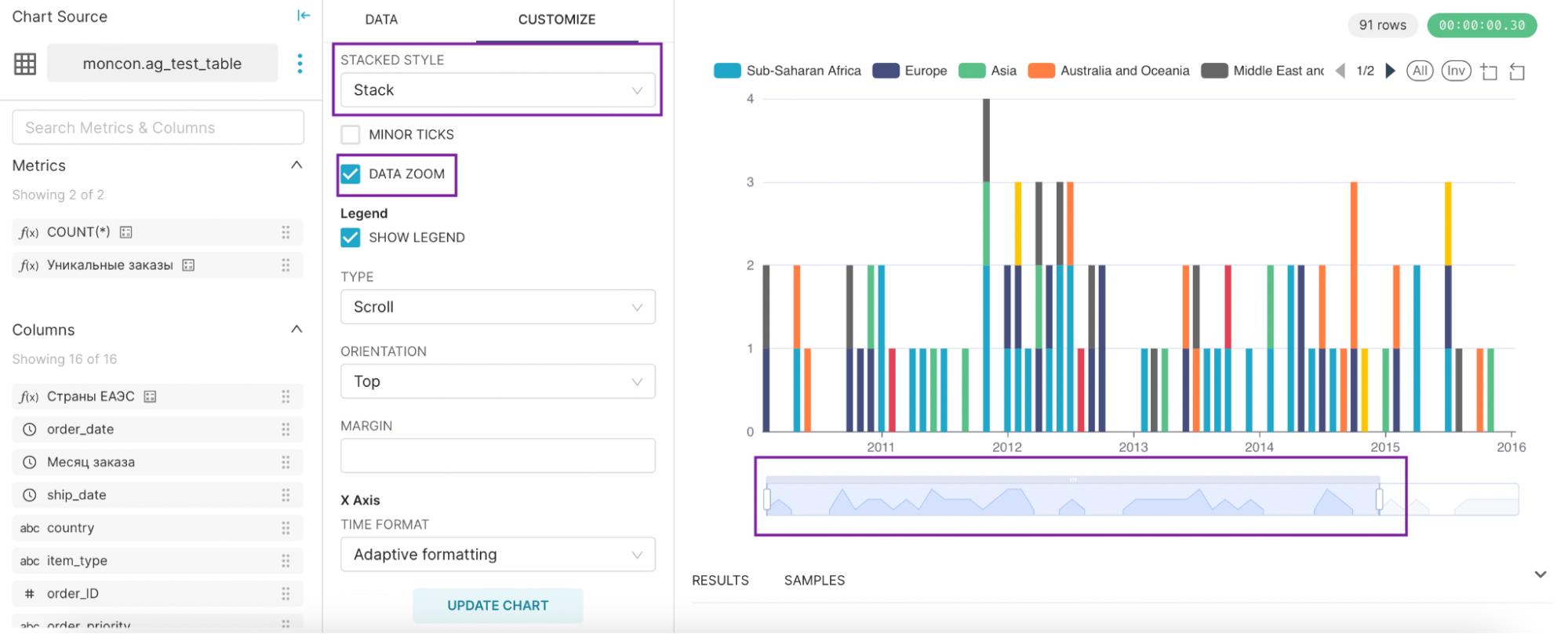Click the moncon.ag_test_table dataset name

click(x=162, y=64)
